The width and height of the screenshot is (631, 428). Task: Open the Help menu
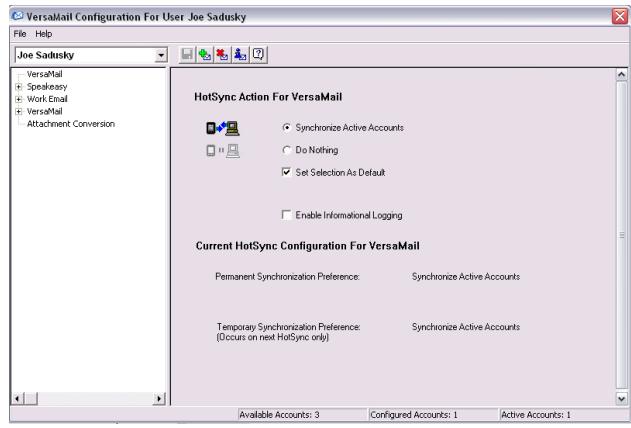(x=43, y=34)
